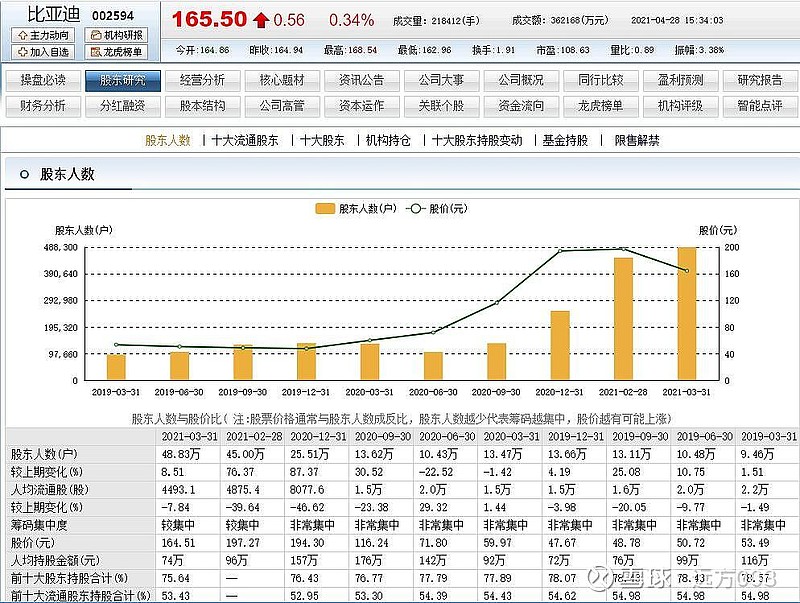The height and width of the screenshot is (603, 800).
Task: Click the 股东人数(户) row label
Action: [x=44, y=454]
